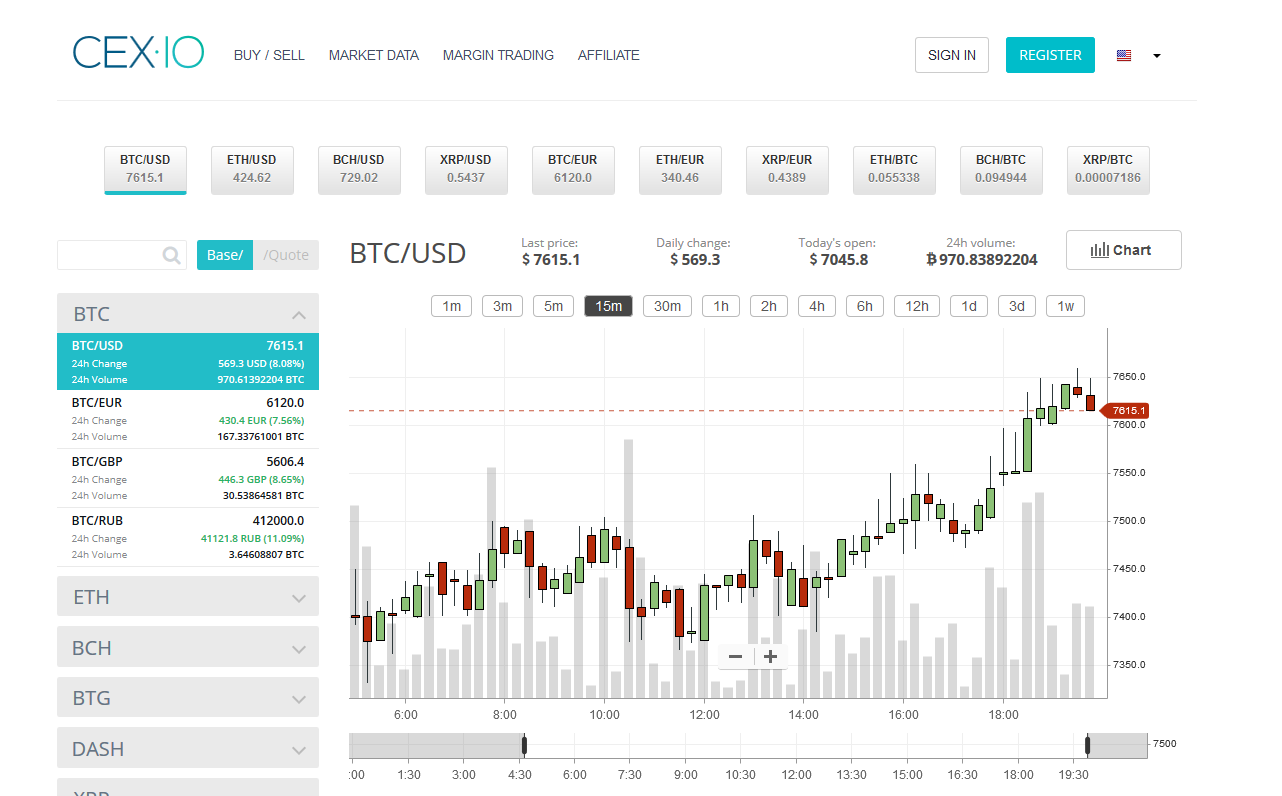Select XRP/BTC ticker tab
1282x796 pixels.
click(x=1108, y=169)
